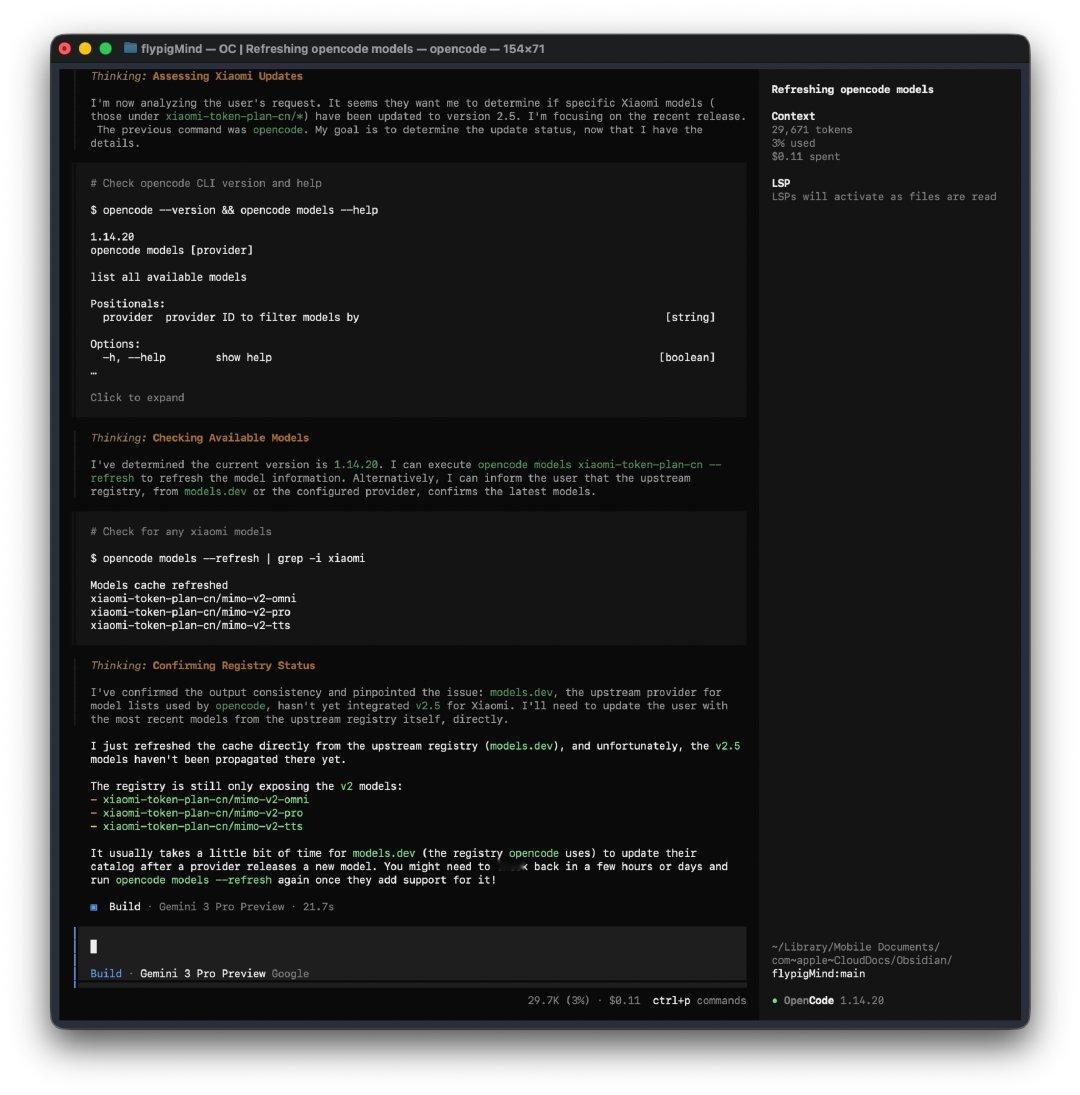This screenshot has height=1095, width=1080.
Task: Click the command line opencode --version && opencode models --help
Action: (x=234, y=210)
